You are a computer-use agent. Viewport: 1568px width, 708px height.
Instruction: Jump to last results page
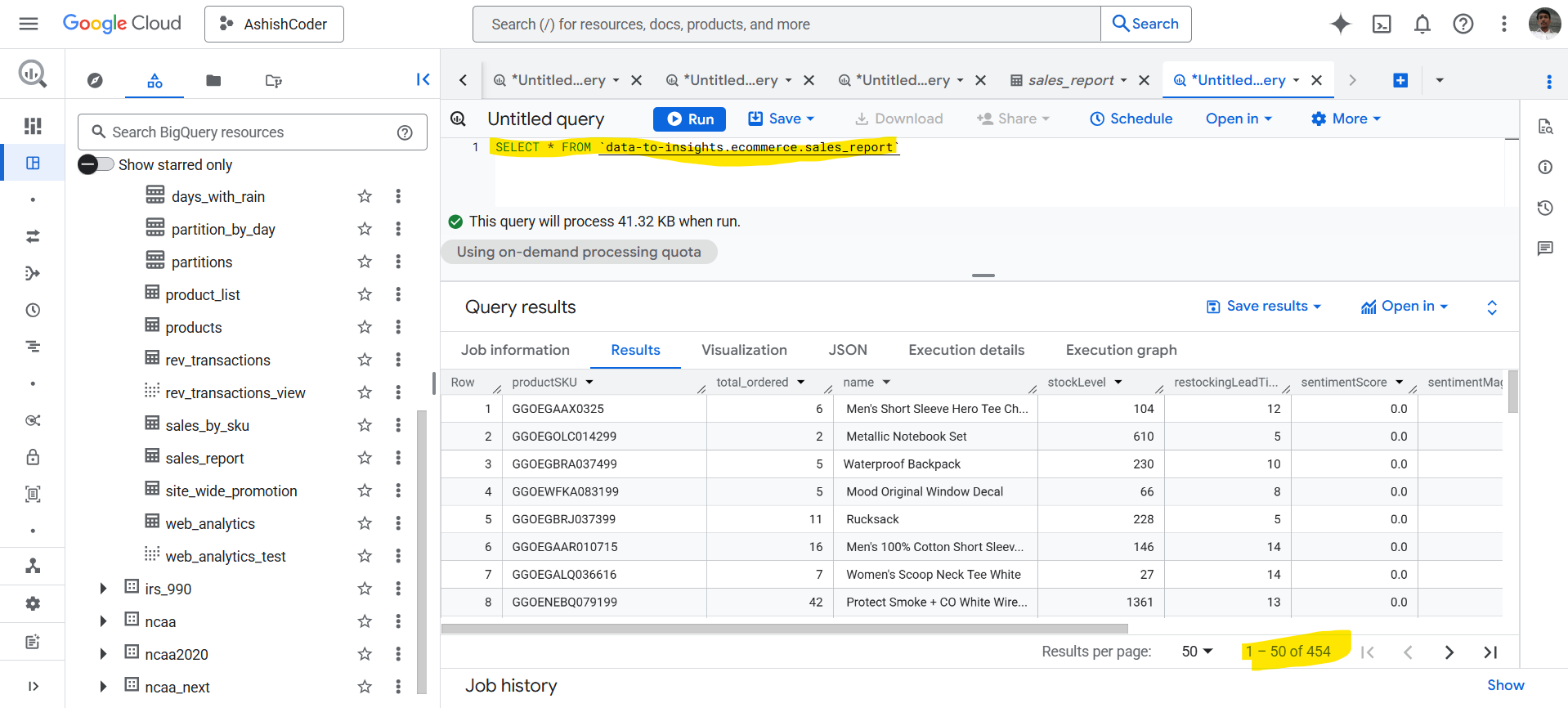(x=1490, y=652)
